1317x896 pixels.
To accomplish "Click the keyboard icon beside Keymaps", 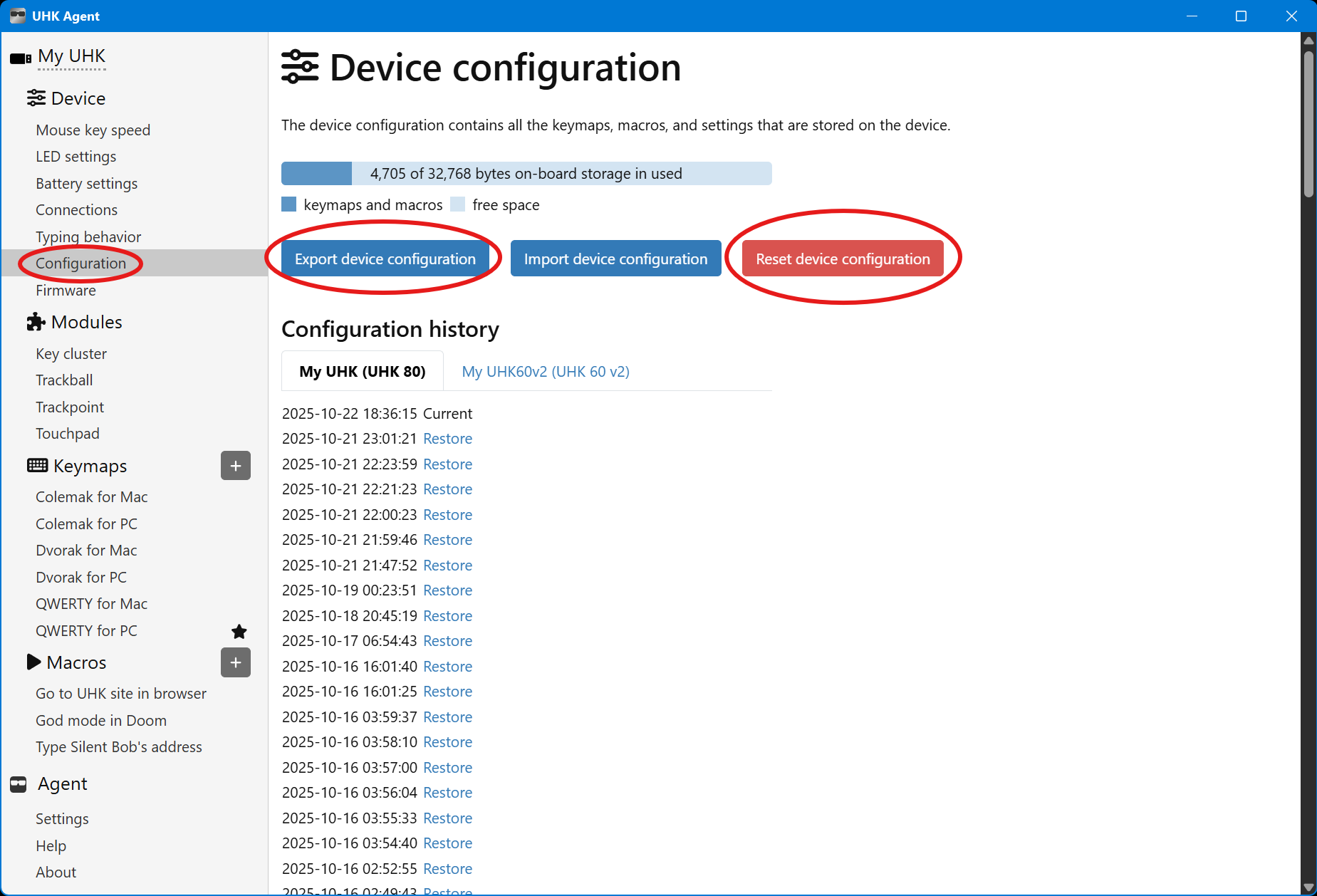I will pyautogui.click(x=37, y=466).
